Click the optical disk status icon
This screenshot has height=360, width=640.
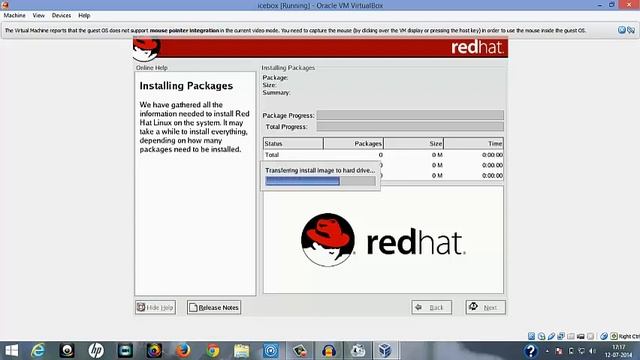pyautogui.click(x=541, y=336)
